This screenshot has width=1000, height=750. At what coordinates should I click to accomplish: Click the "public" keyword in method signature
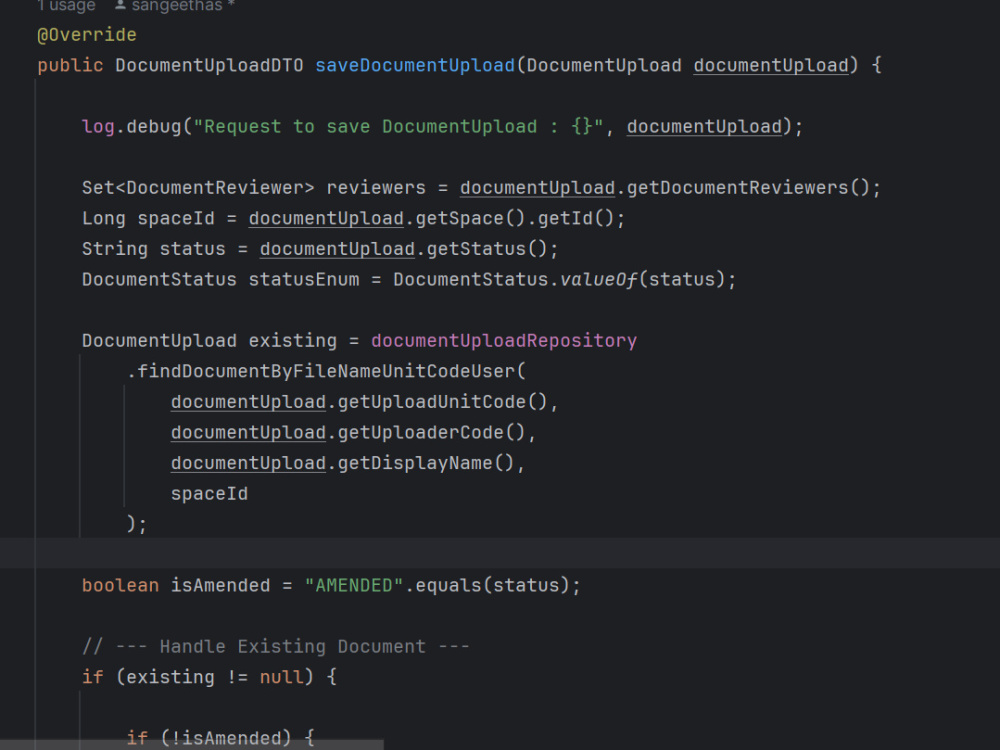pos(70,65)
